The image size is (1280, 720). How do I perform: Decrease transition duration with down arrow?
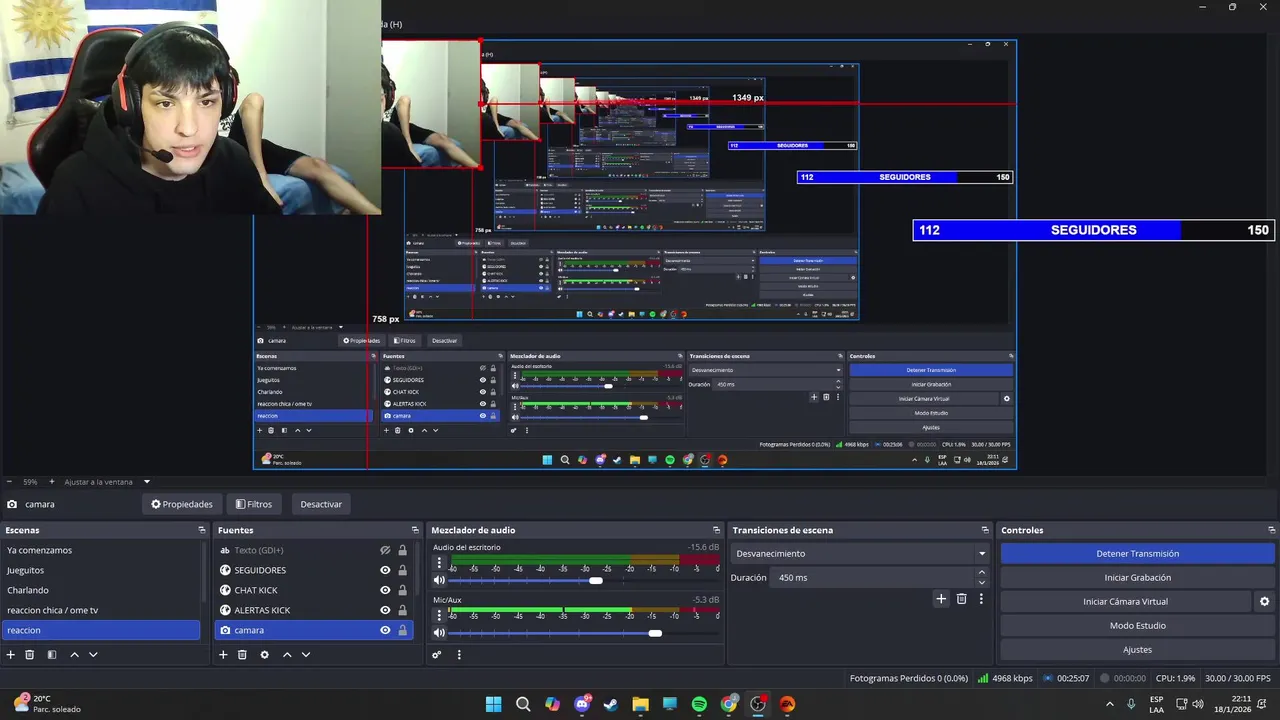pos(981,583)
